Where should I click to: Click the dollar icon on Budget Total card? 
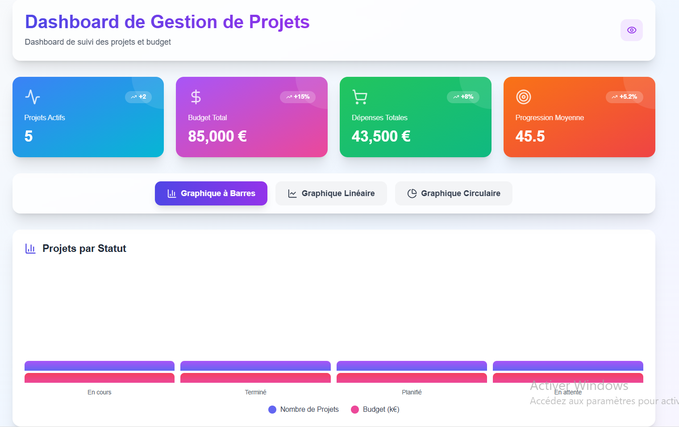[x=196, y=97]
